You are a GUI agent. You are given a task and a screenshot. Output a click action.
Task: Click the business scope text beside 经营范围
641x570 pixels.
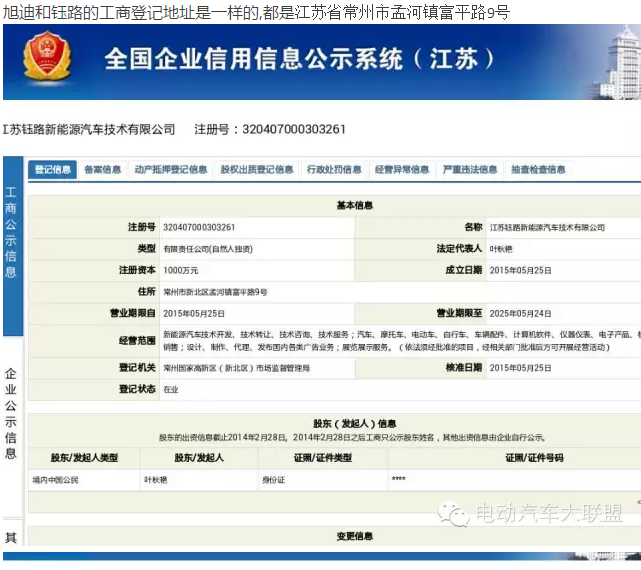[402, 341]
